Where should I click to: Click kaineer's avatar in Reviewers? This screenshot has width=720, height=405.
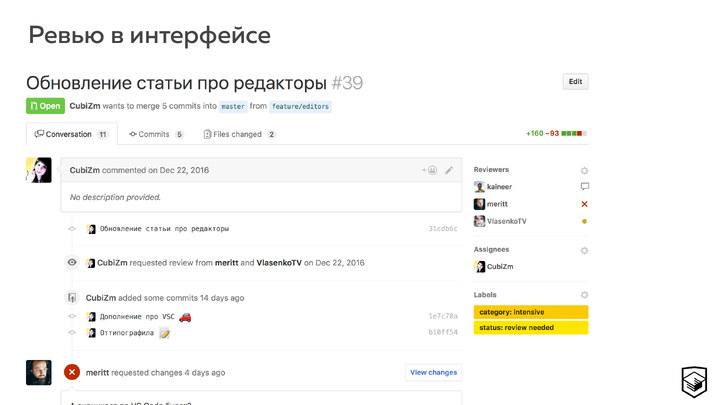[x=479, y=187]
